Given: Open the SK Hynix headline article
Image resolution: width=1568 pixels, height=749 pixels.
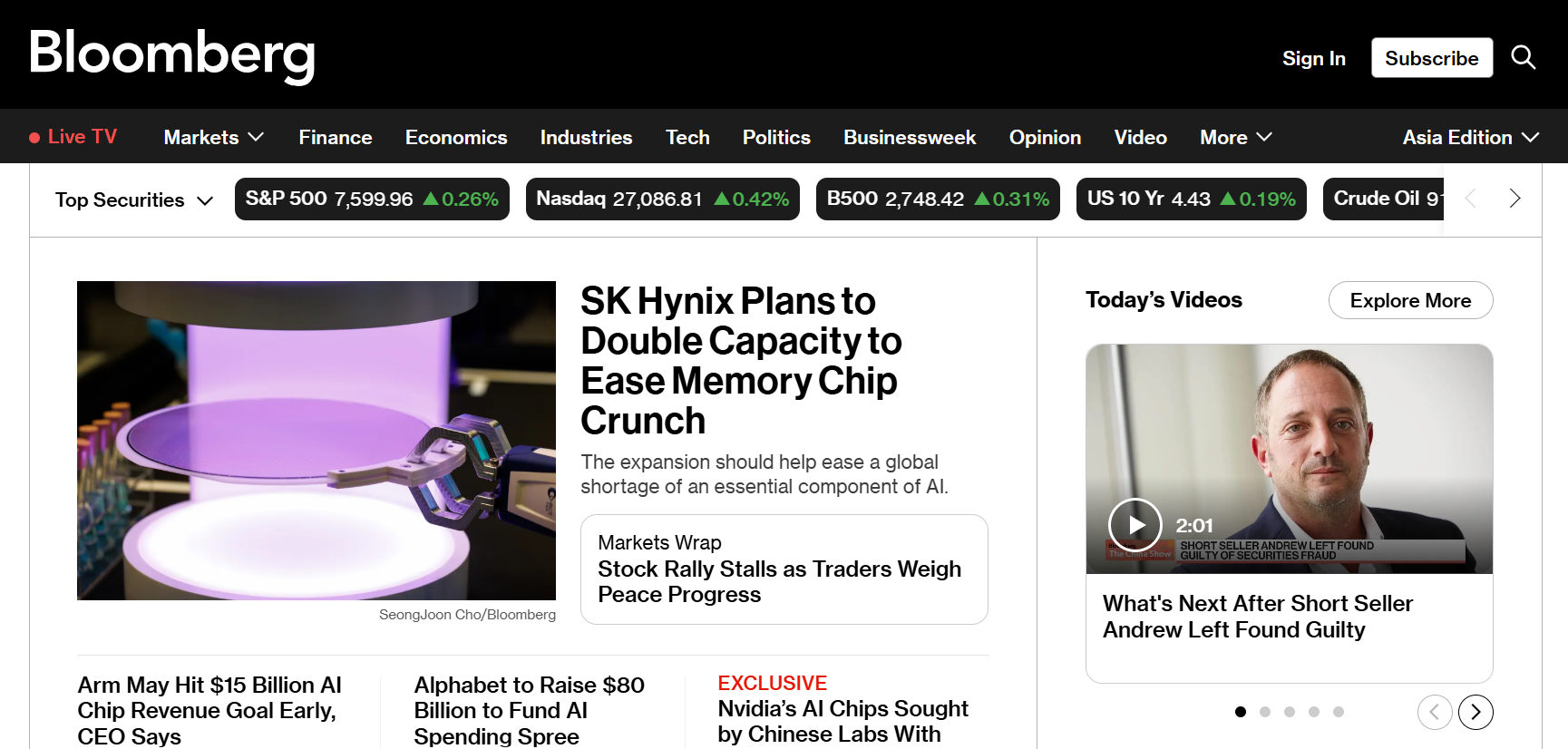Looking at the screenshot, I should 741,361.
